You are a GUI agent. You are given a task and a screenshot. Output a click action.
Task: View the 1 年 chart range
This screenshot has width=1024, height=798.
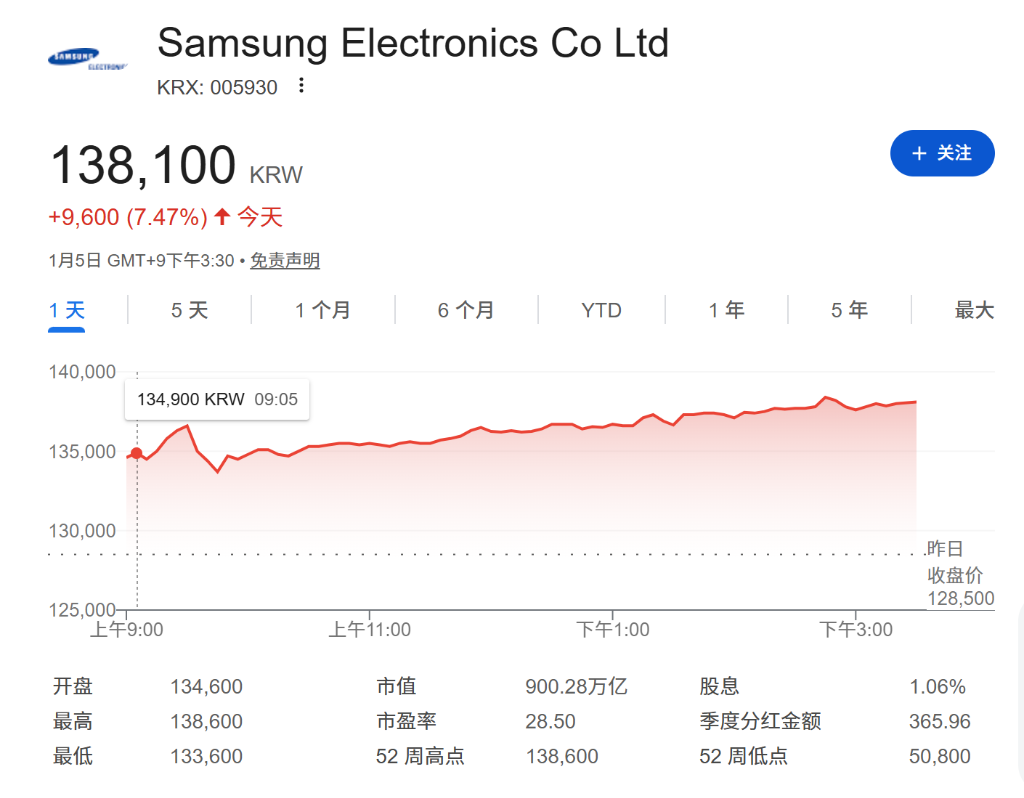[x=727, y=310]
